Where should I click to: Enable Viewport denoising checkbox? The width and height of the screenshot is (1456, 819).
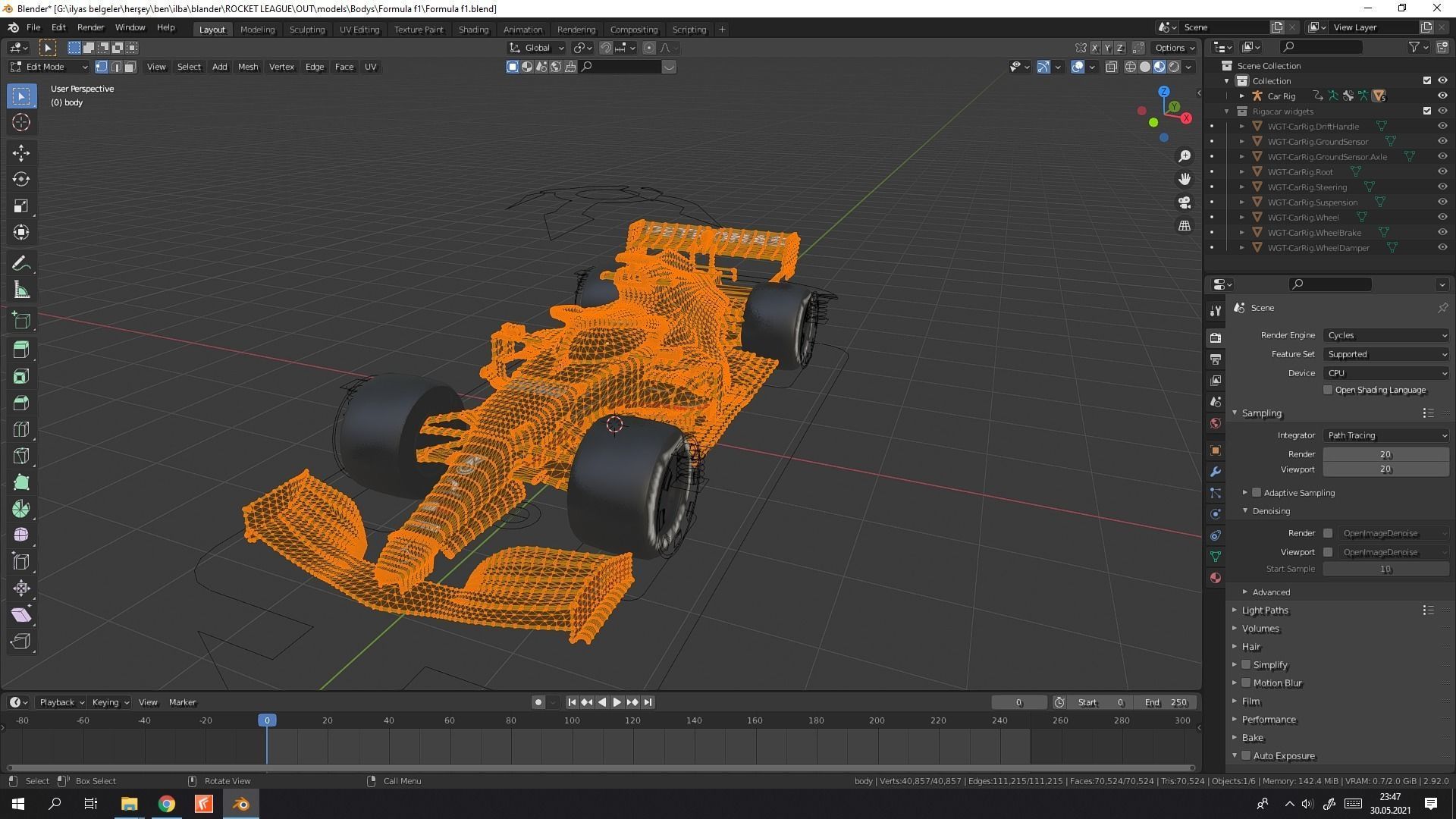tap(1328, 552)
